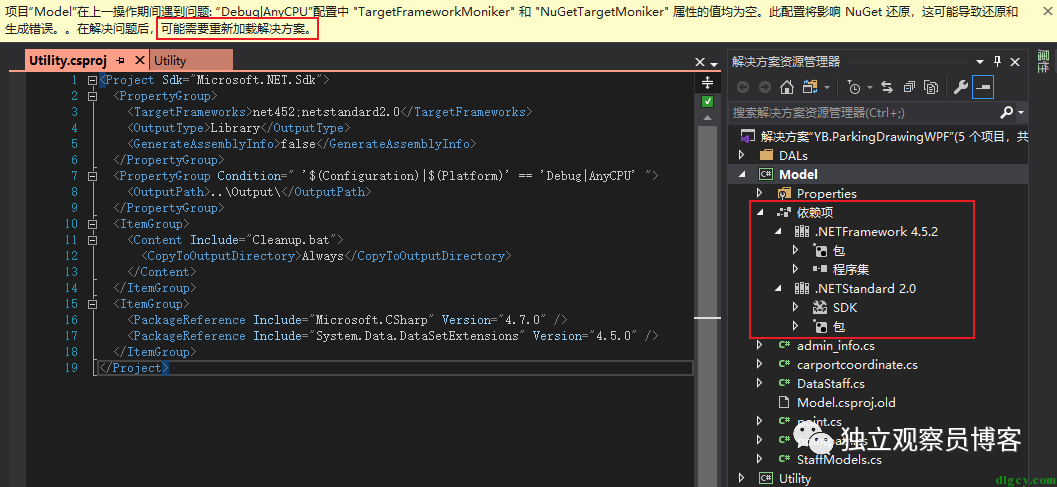This screenshot has width=1057, height=487.
Task: Expand admin_info.cs node
Action: coord(760,345)
